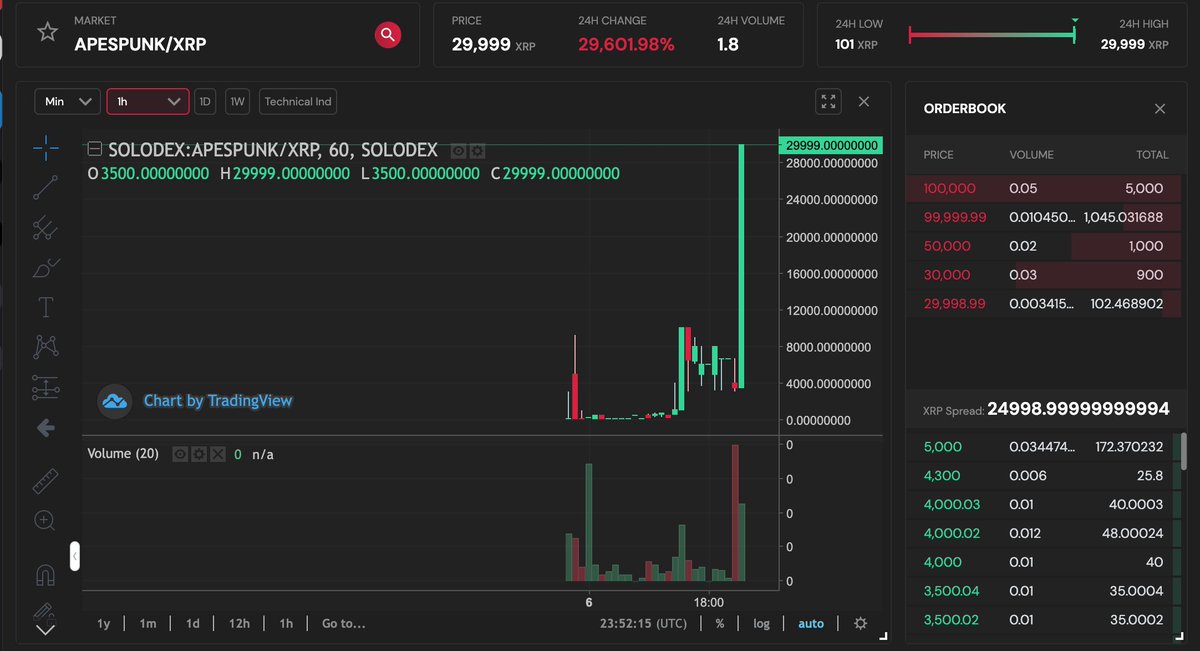1200x651 pixels.
Task: Click the Chart by TradingView link
Action: 217,400
